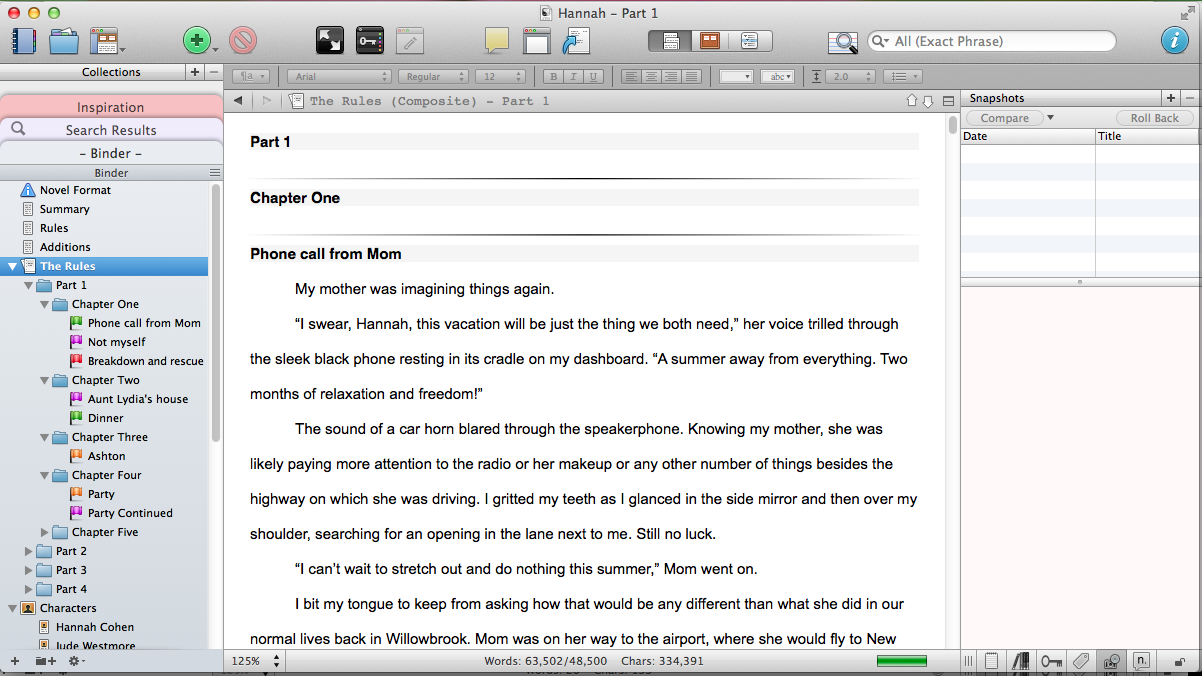
Task: Select the Inspiration collection tab
Action: coord(110,107)
